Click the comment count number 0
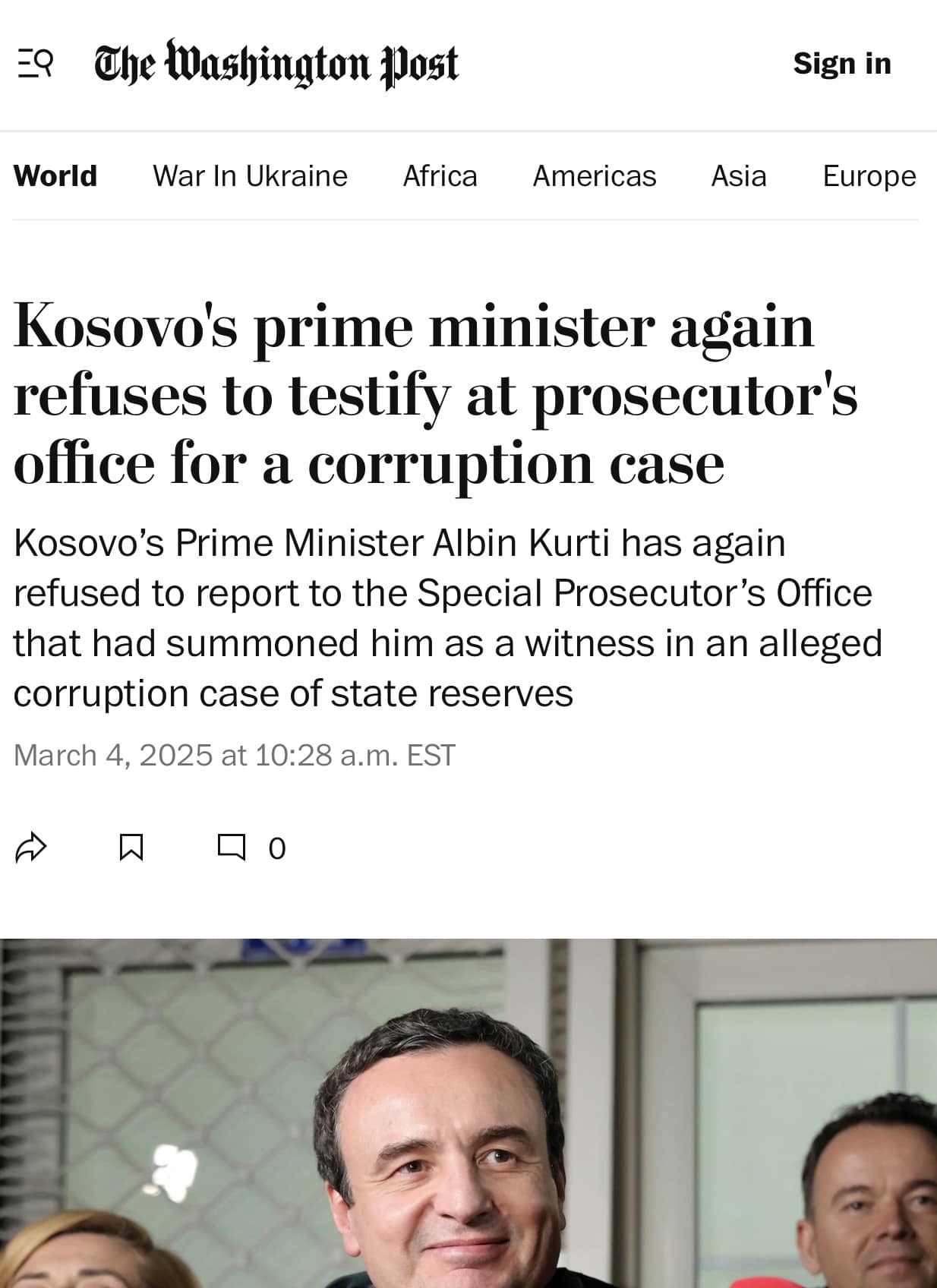The width and height of the screenshot is (937, 1288). click(277, 848)
